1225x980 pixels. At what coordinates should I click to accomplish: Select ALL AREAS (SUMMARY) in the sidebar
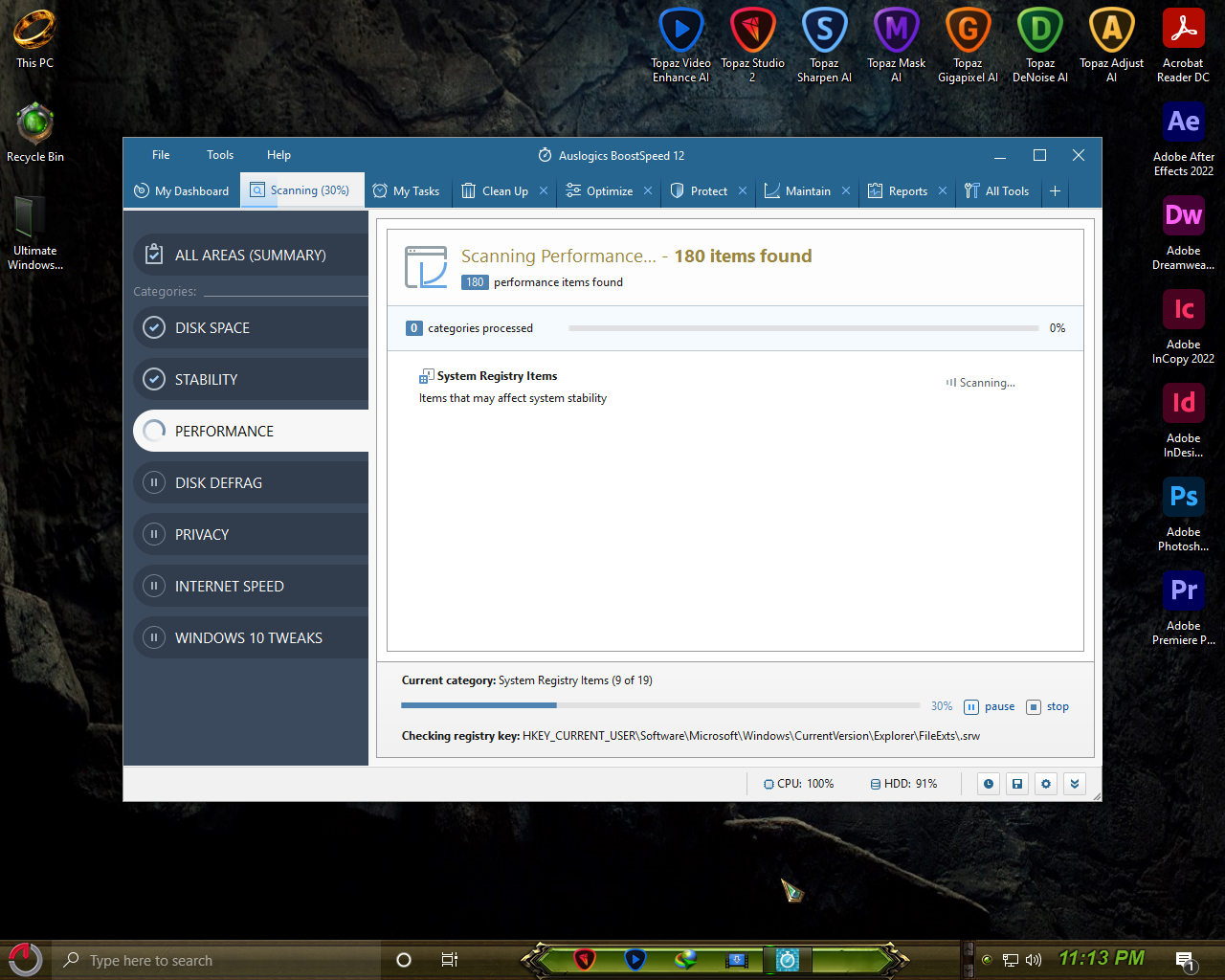[251, 255]
